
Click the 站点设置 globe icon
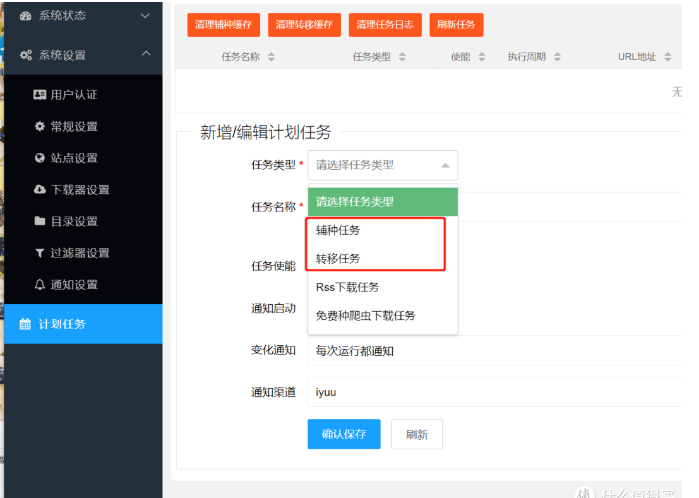point(40,158)
